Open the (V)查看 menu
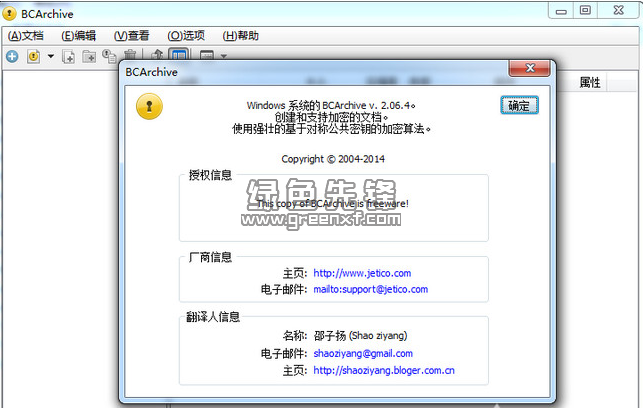The width and height of the screenshot is (643, 408). tap(132, 36)
